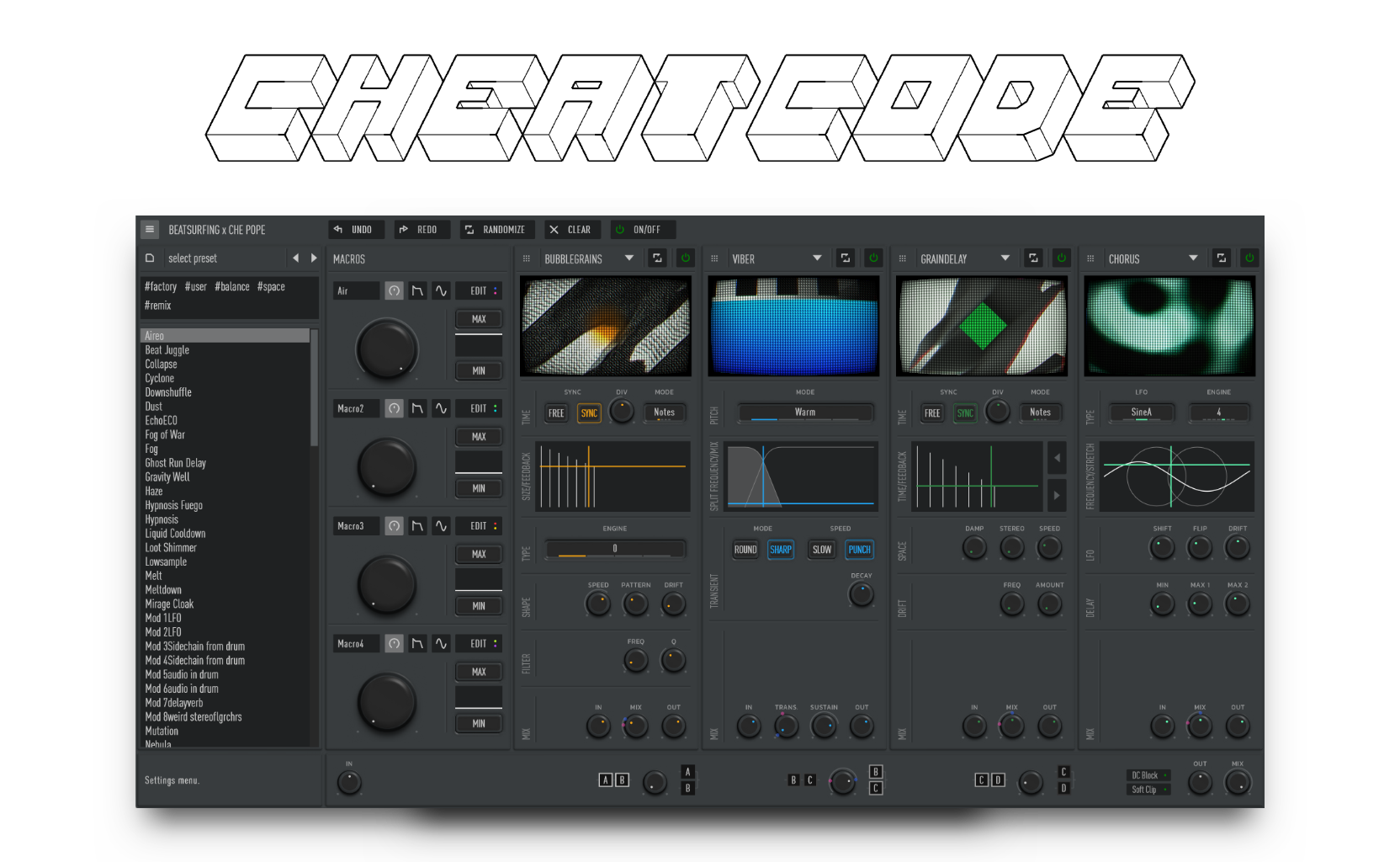
Task: Open BUBBLEGRAINS Notes mode selector
Action: coord(665,412)
